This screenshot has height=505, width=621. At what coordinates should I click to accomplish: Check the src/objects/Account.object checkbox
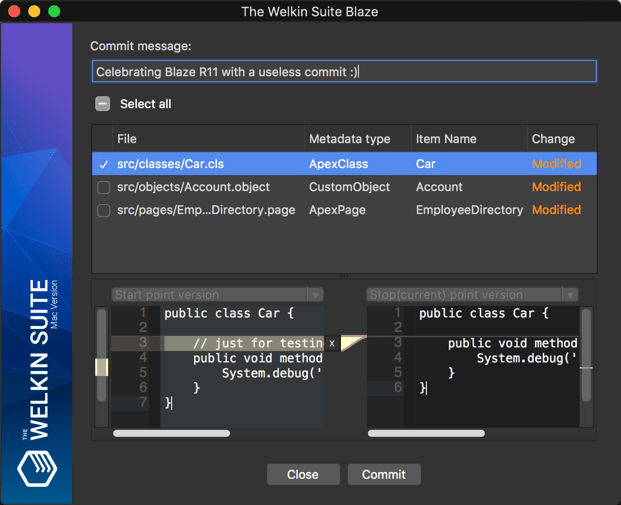click(103, 187)
